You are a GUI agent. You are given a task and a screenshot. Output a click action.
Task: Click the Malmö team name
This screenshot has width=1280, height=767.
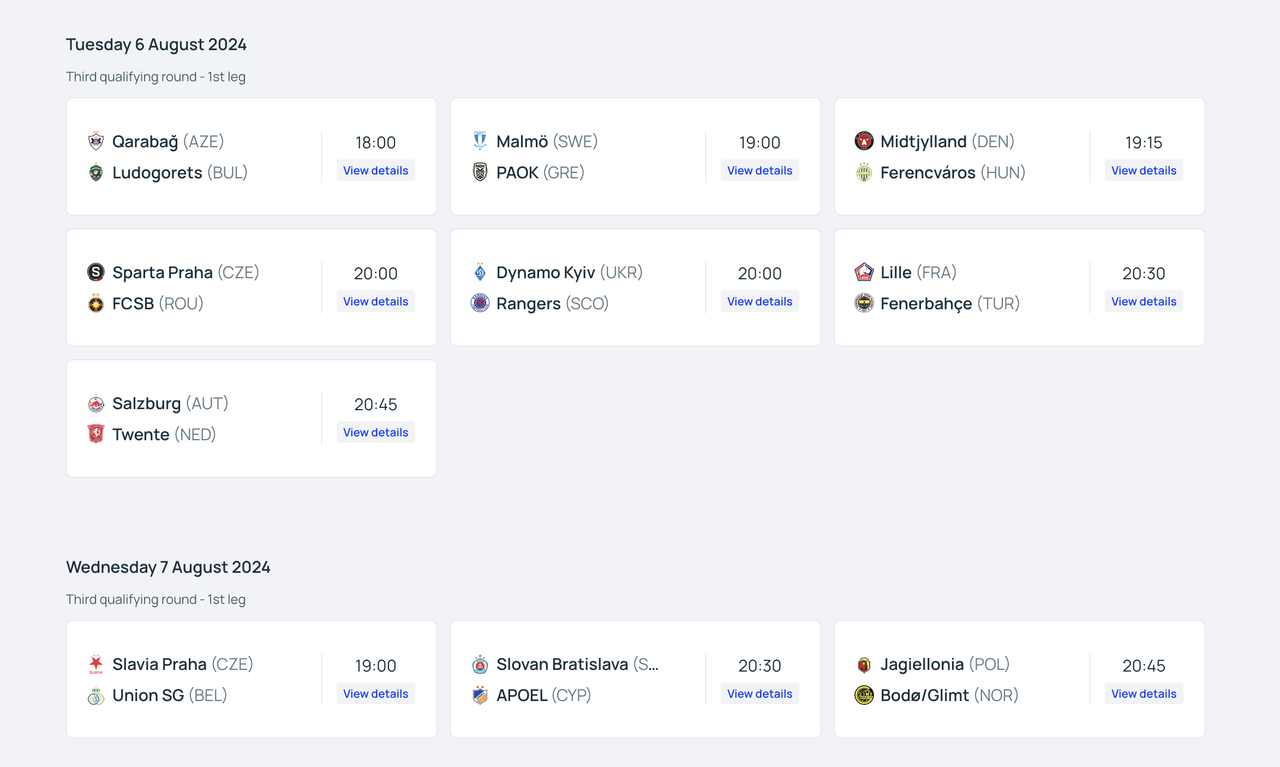522,142
